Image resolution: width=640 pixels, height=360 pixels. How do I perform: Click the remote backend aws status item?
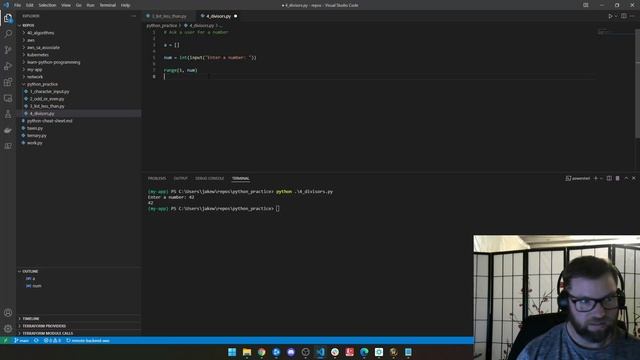[x=88, y=340]
